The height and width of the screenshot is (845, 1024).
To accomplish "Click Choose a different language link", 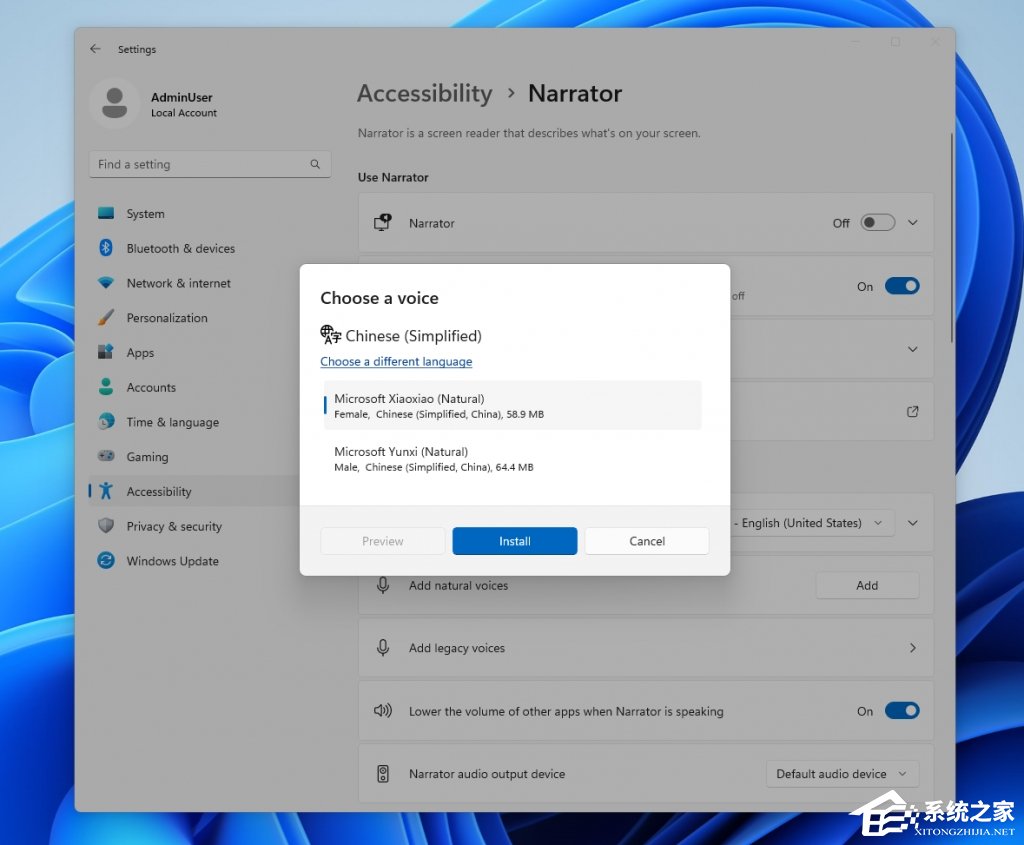I will 396,362.
